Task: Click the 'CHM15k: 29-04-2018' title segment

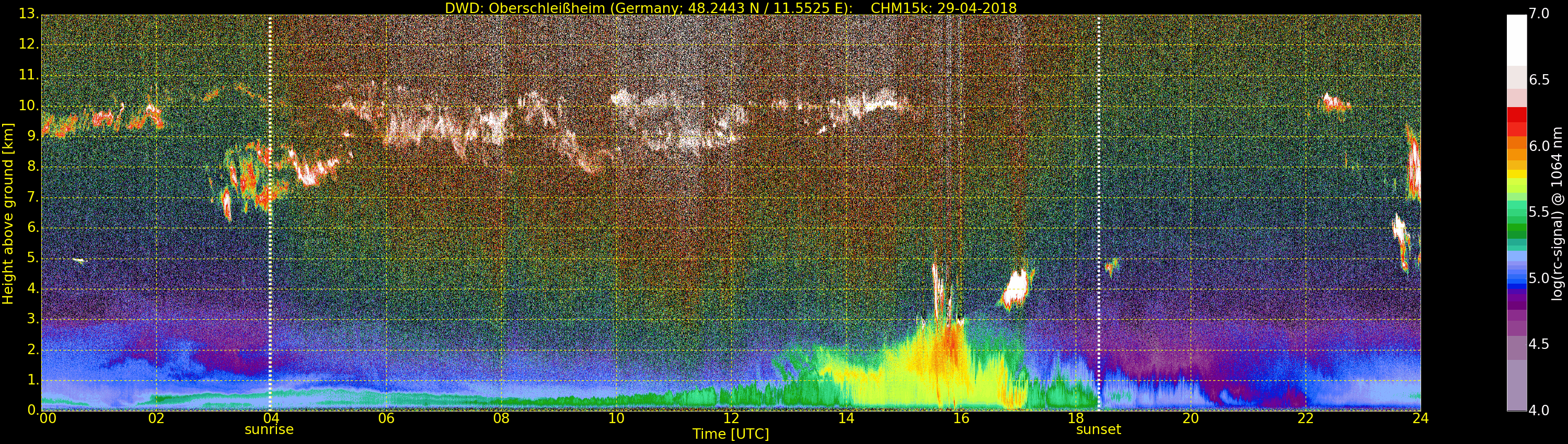Action: pos(944,8)
